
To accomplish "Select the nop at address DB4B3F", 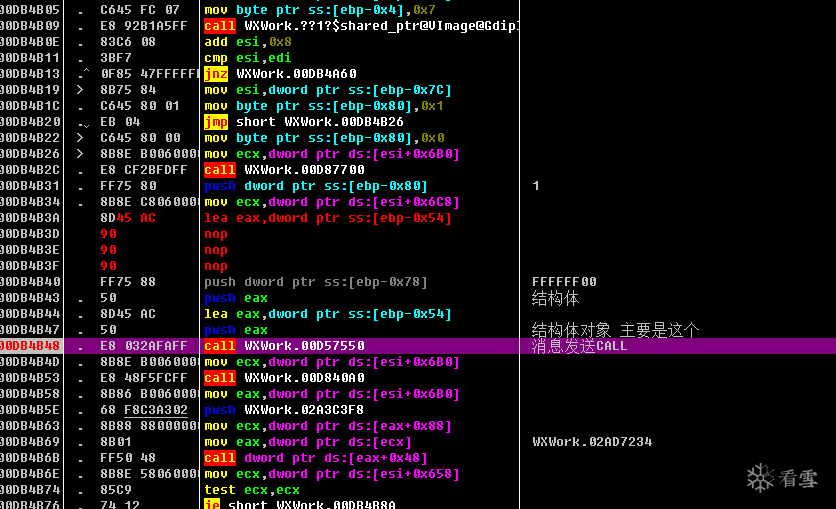I will 216,266.
